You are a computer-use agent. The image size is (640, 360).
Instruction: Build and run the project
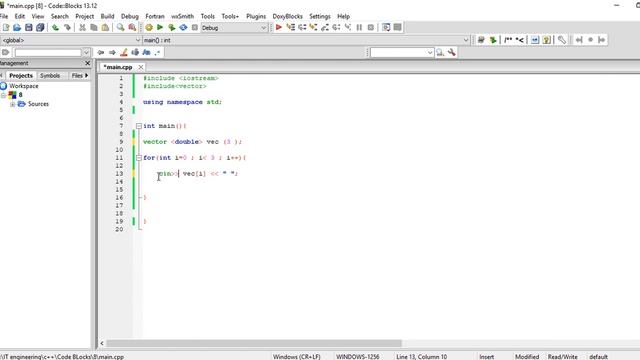[172, 27]
